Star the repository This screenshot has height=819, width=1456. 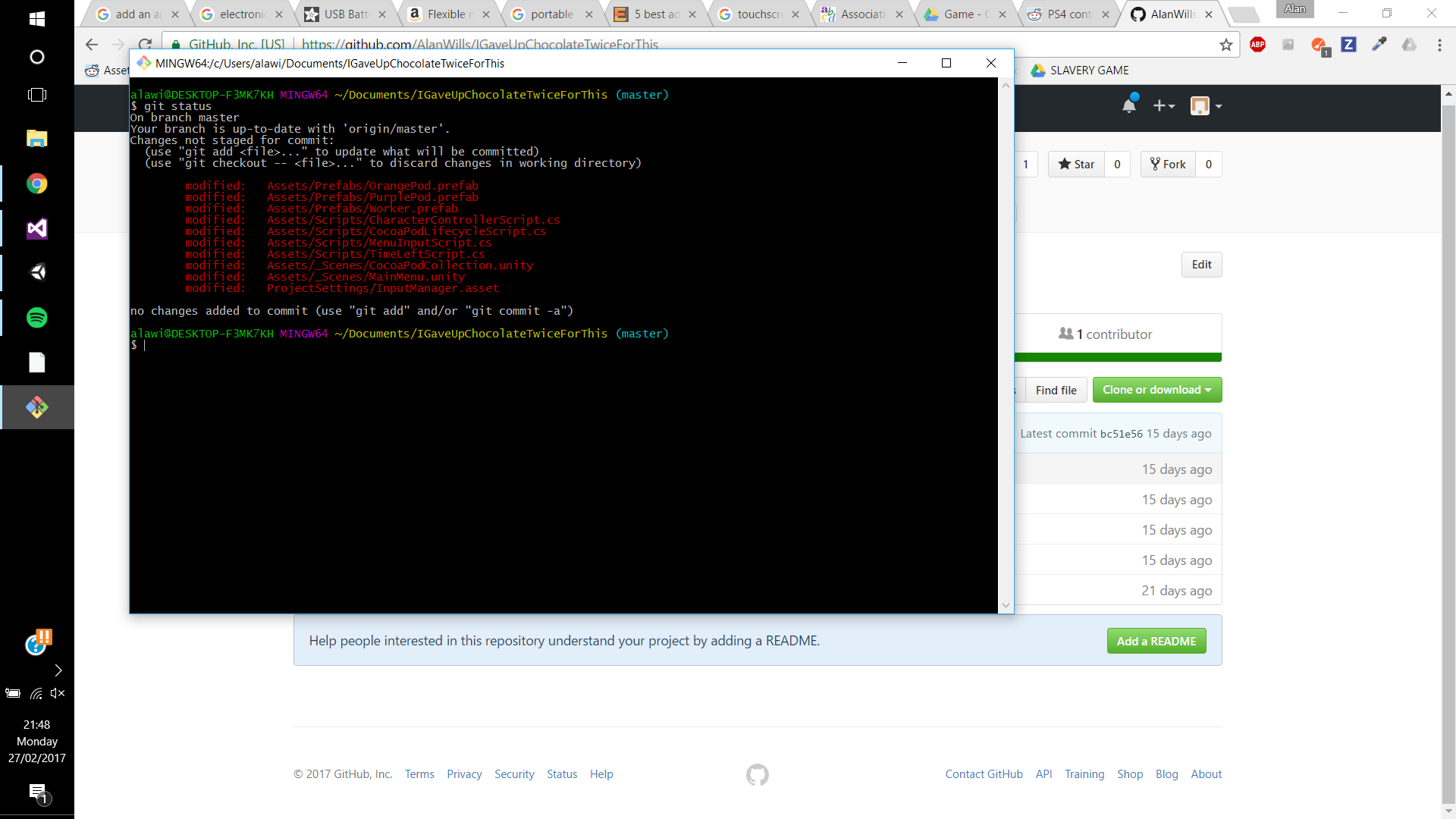1076,165
